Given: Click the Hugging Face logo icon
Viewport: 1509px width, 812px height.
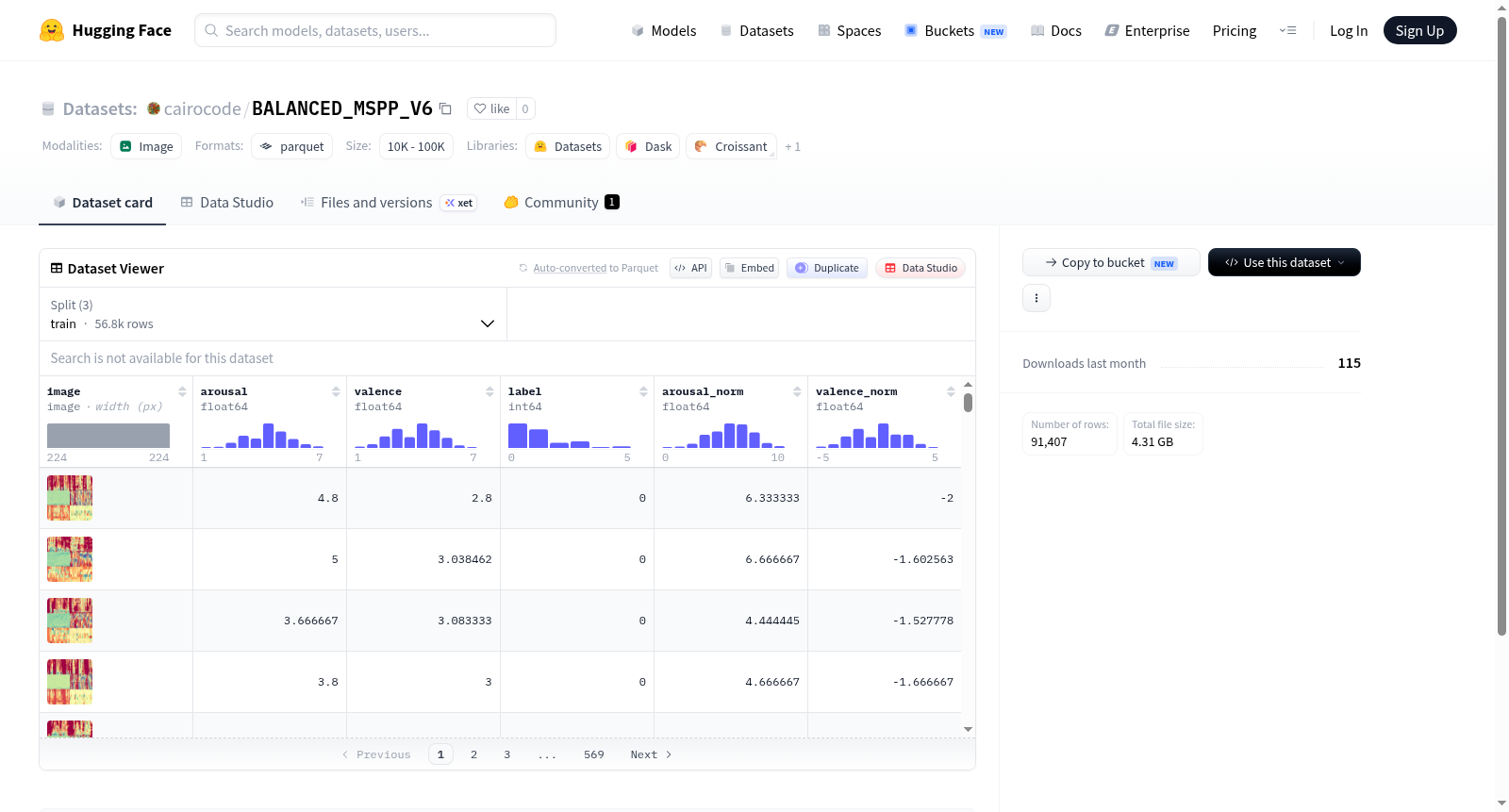Looking at the screenshot, I should coord(52,30).
